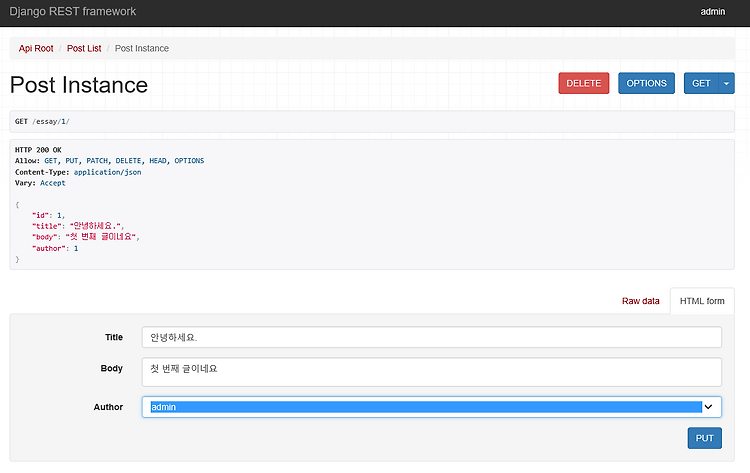Click the Body field label
Viewport: 750px width, 473px height.
tap(111, 368)
